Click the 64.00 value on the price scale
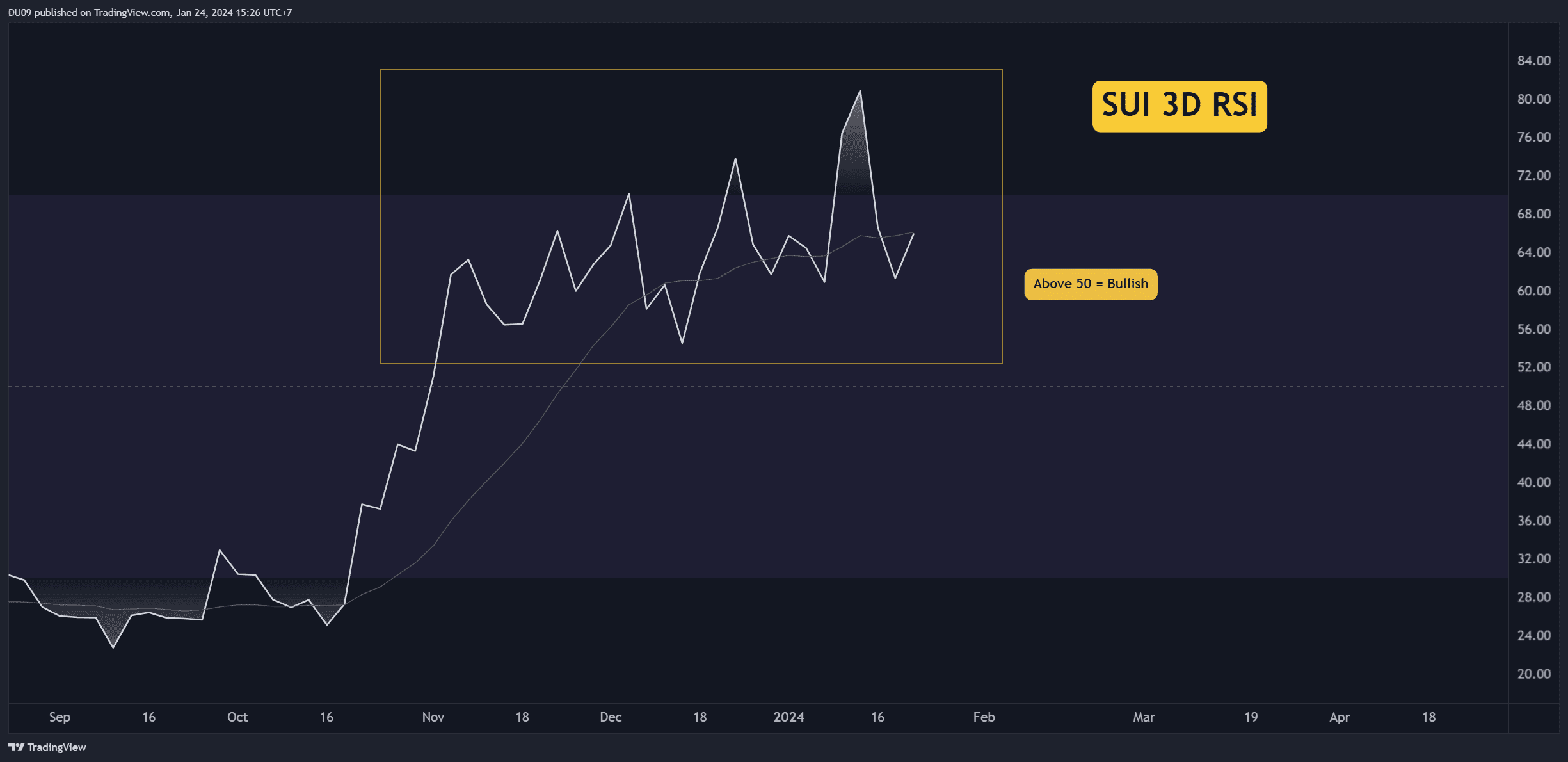1568x762 pixels. (x=1533, y=252)
